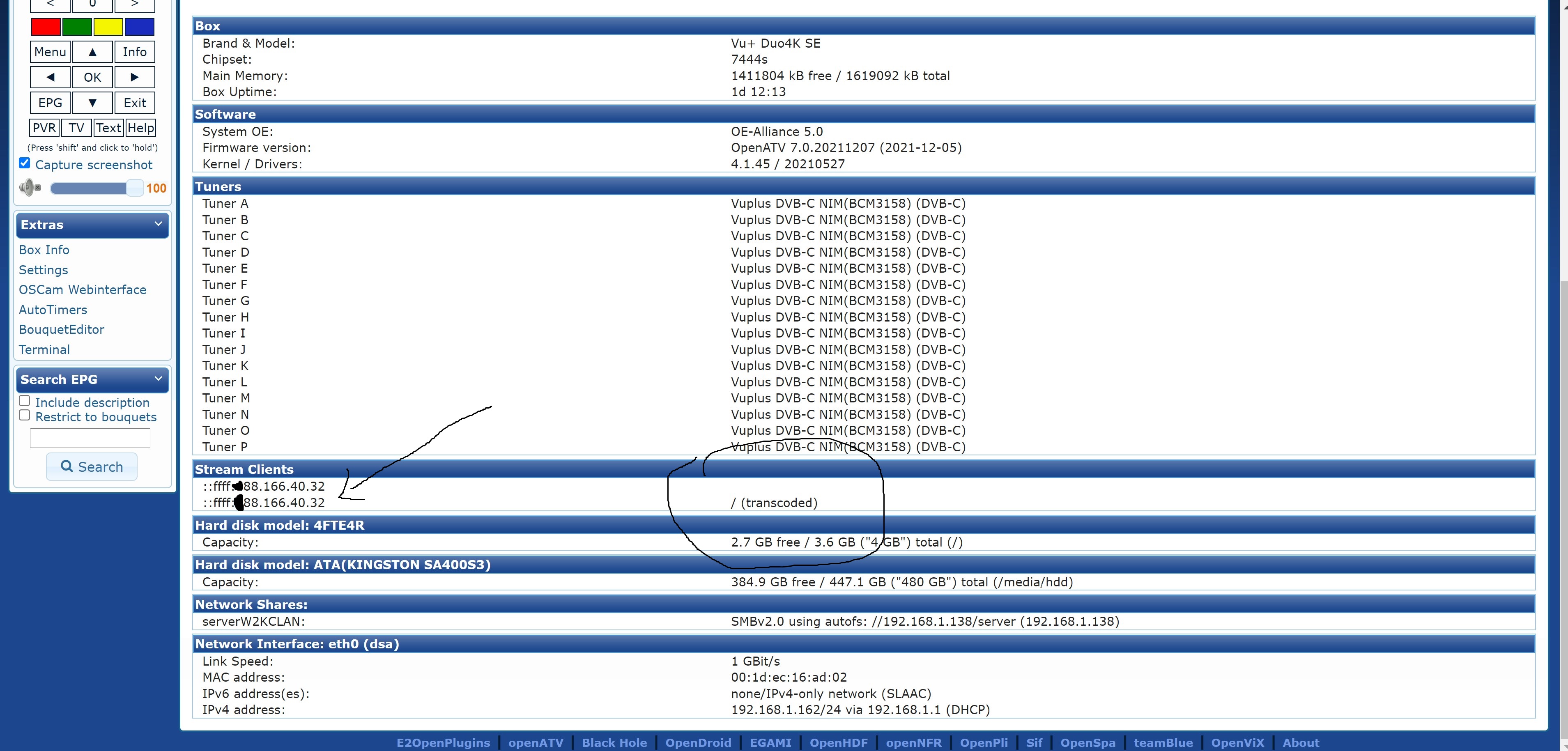
Task: Uncheck the Capture screenshot checkbox
Action: coord(24,163)
